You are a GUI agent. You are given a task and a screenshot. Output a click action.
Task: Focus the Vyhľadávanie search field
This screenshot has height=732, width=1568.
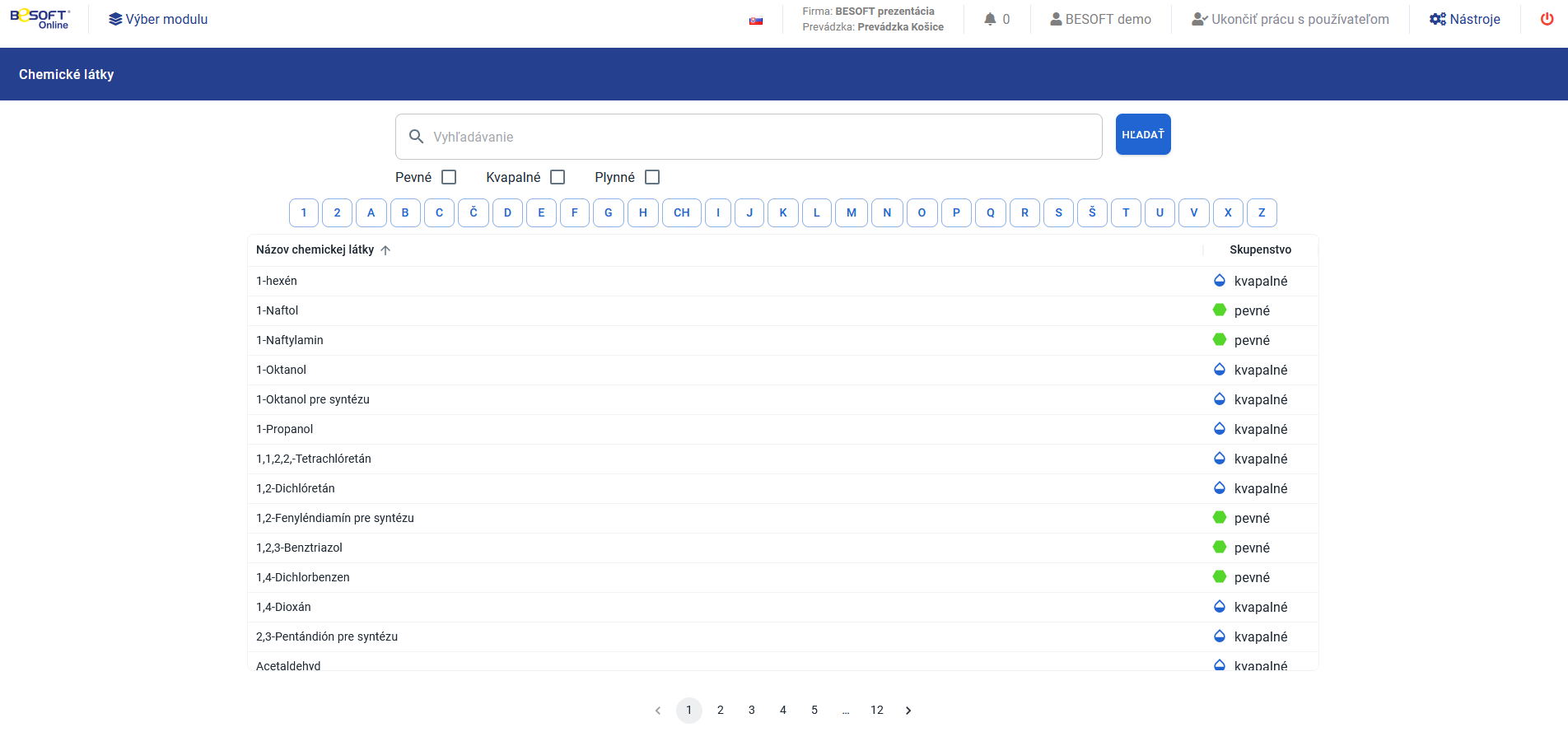(x=749, y=137)
